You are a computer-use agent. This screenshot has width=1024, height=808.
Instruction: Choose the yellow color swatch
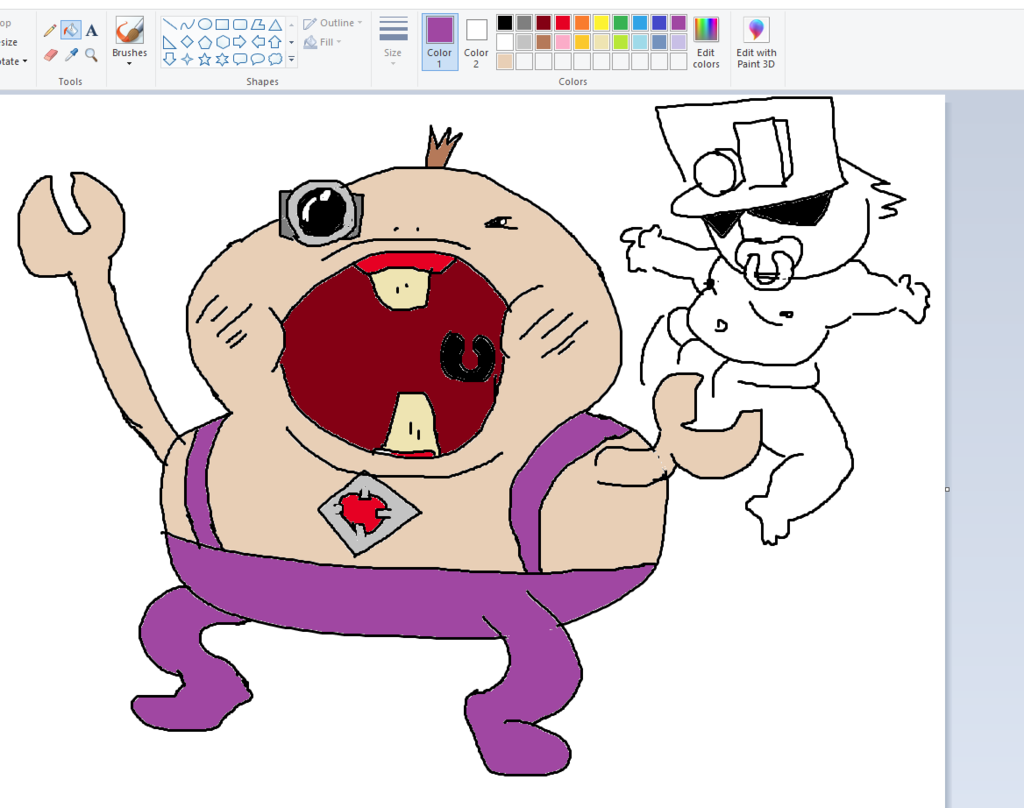[x=601, y=23]
